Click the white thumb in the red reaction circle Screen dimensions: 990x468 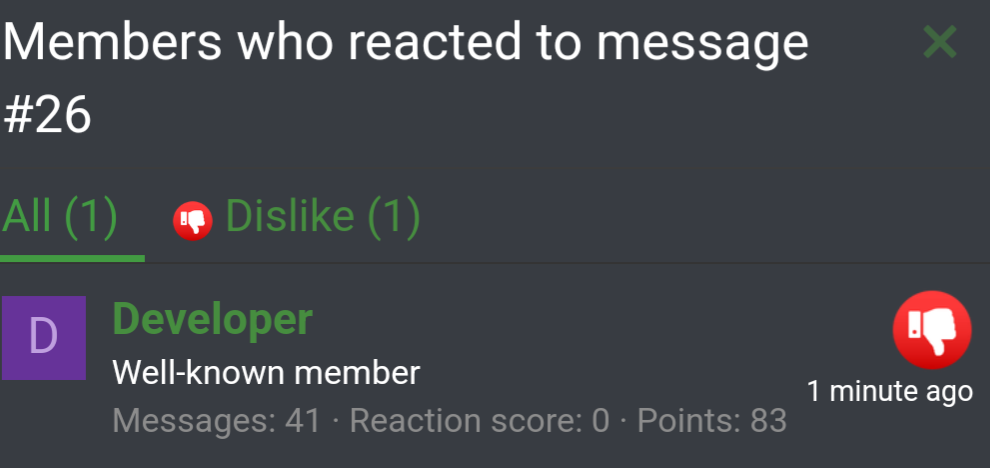932,330
